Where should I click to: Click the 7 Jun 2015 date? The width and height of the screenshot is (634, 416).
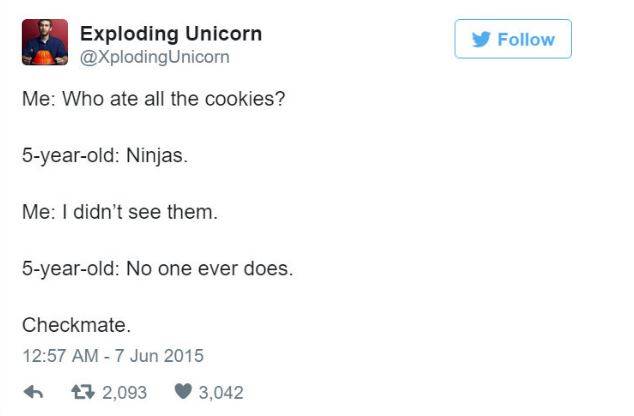coord(159,356)
